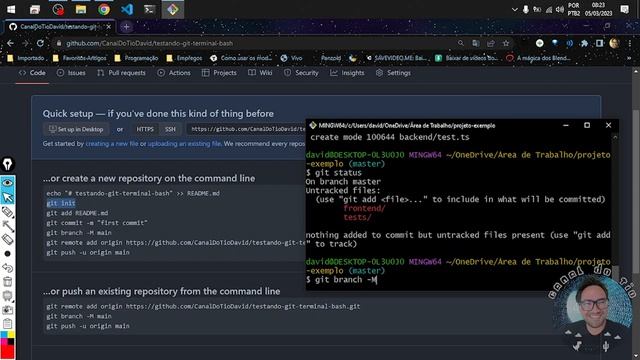Switch to the Actions tab
This screenshot has width=640, height=360.
pyautogui.click(x=174, y=73)
